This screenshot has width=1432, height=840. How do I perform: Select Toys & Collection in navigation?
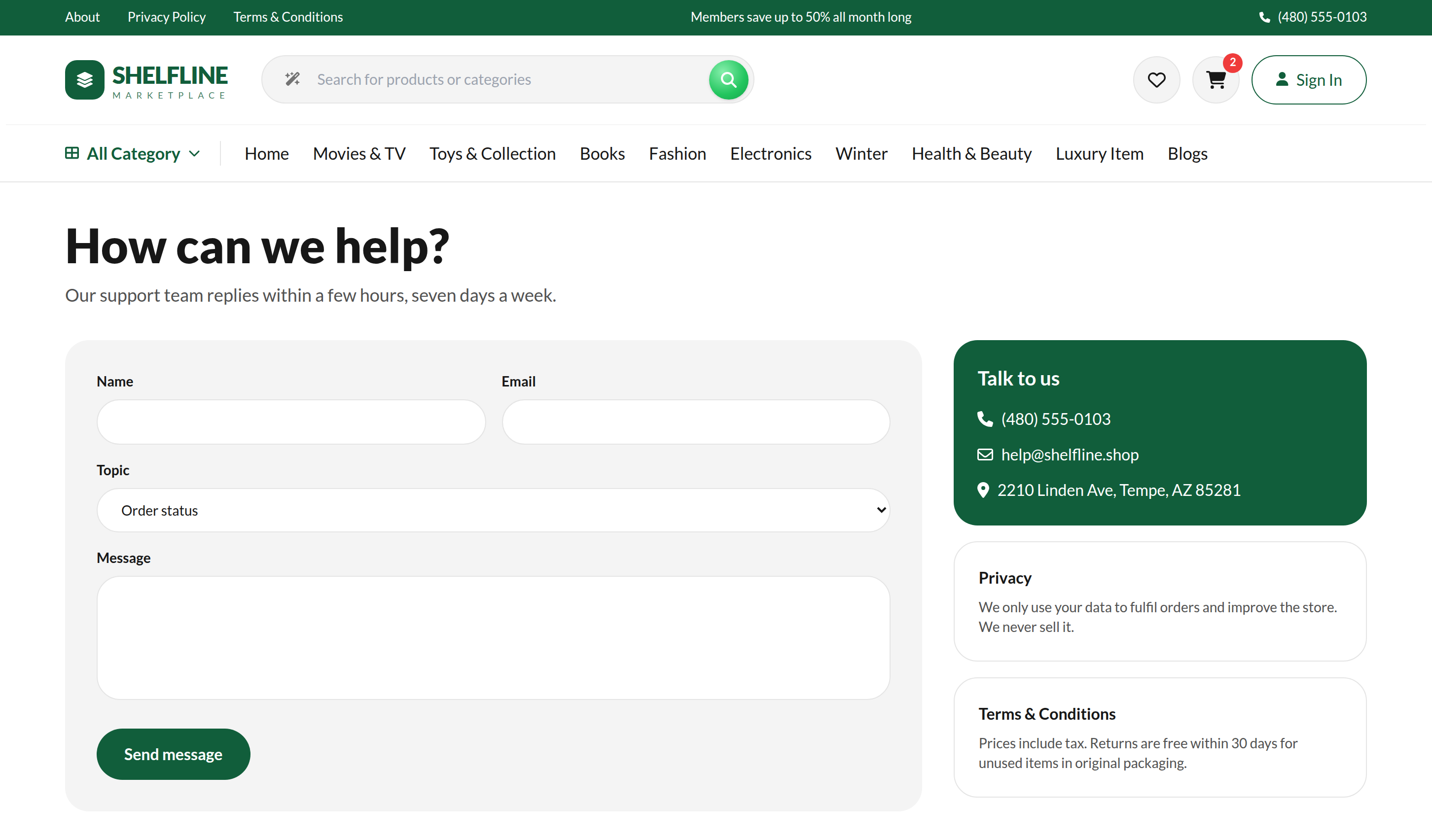tap(492, 153)
